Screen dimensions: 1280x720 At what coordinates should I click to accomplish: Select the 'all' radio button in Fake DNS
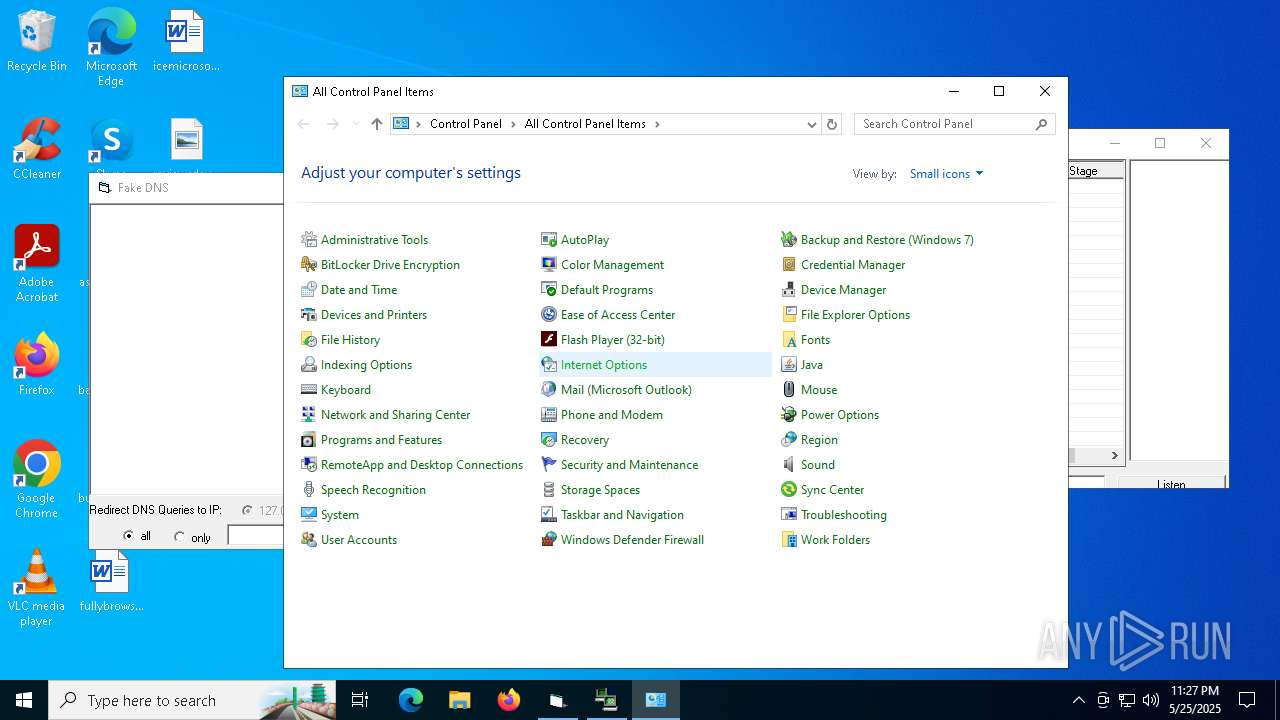pos(128,537)
